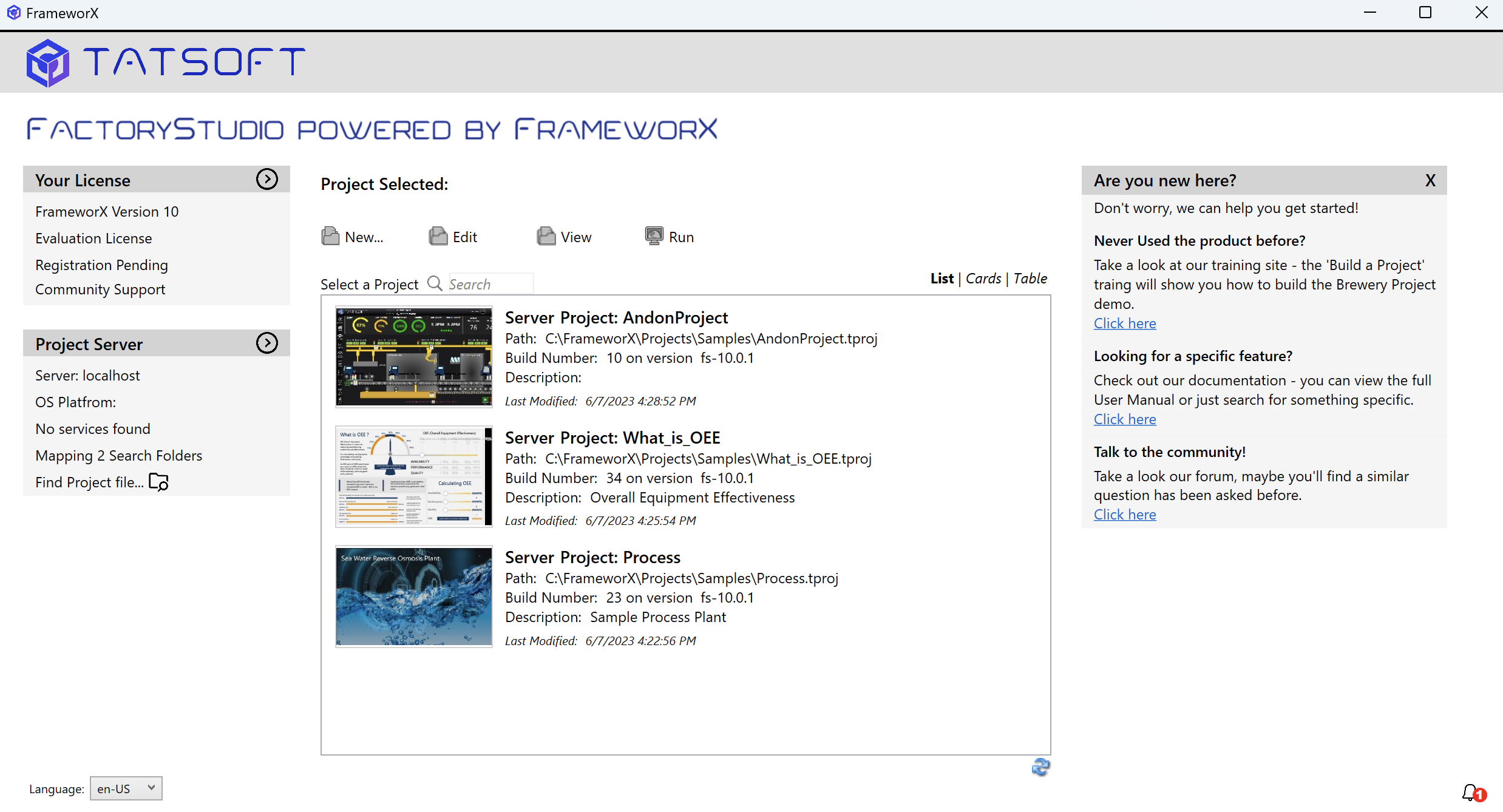Click Build Number 23 line
This screenshot has height=812, width=1503.
tap(629, 598)
